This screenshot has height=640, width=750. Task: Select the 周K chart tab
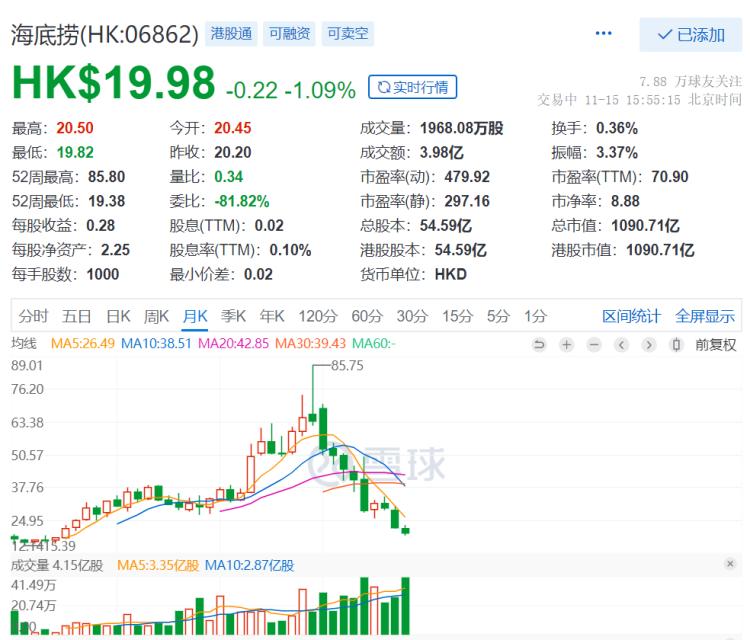pos(156,316)
